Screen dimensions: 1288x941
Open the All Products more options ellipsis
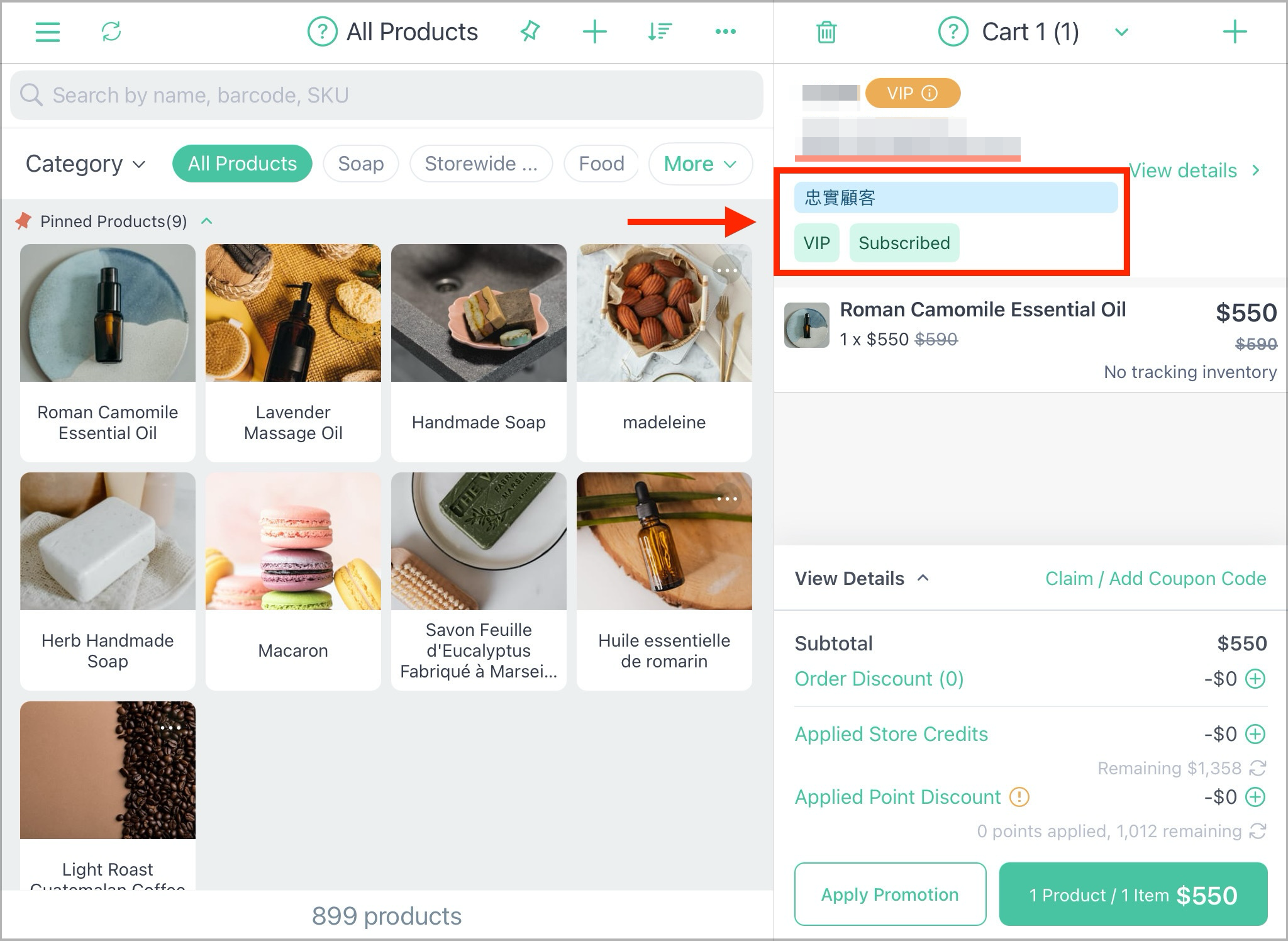[x=726, y=31]
